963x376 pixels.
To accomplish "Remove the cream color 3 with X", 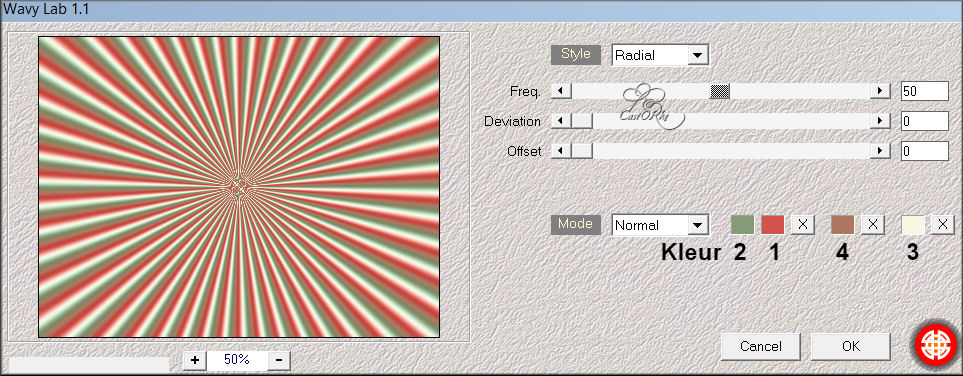I will [x=943, y=225].
